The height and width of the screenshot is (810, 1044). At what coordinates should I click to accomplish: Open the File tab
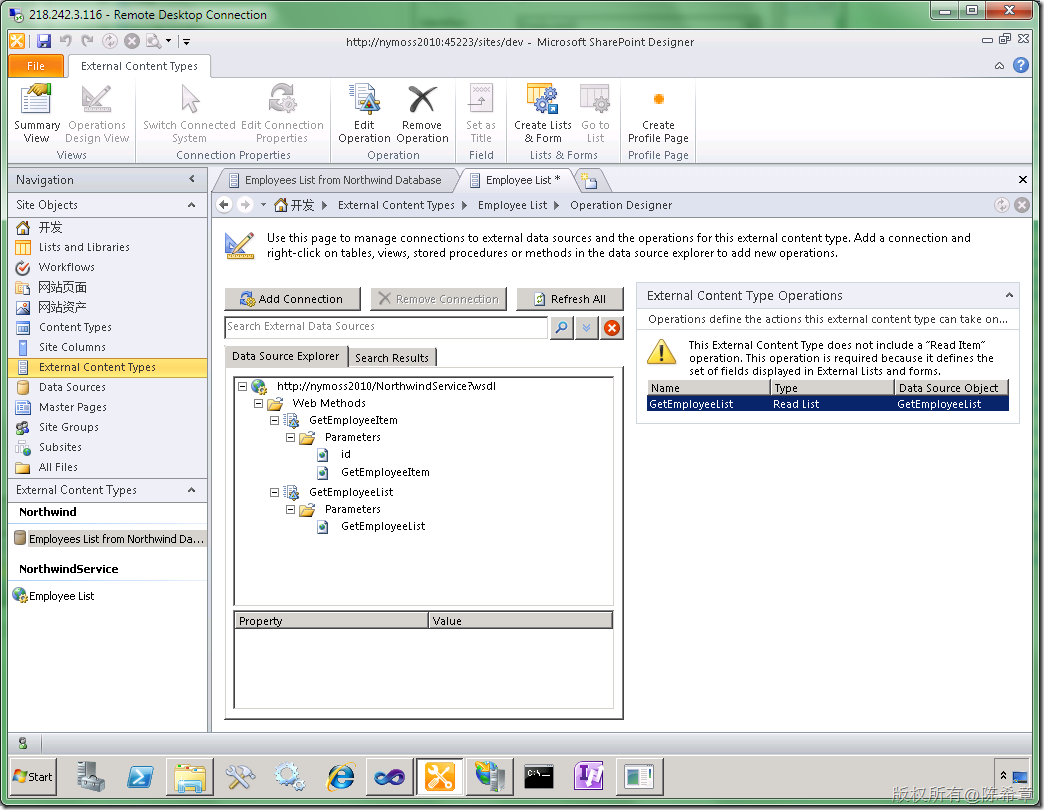point(36,66)
